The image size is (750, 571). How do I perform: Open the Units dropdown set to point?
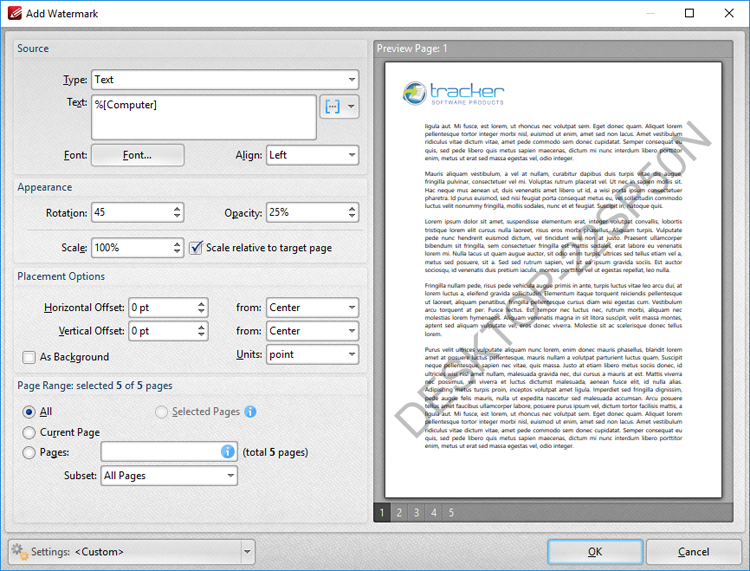[311, 354]
